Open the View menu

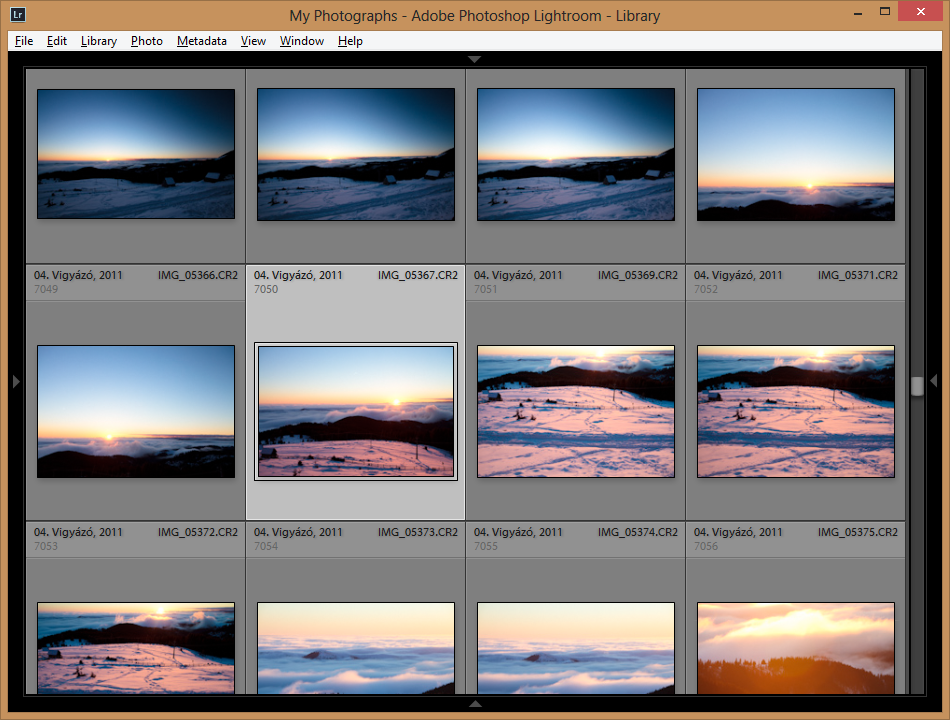point(253,41)
